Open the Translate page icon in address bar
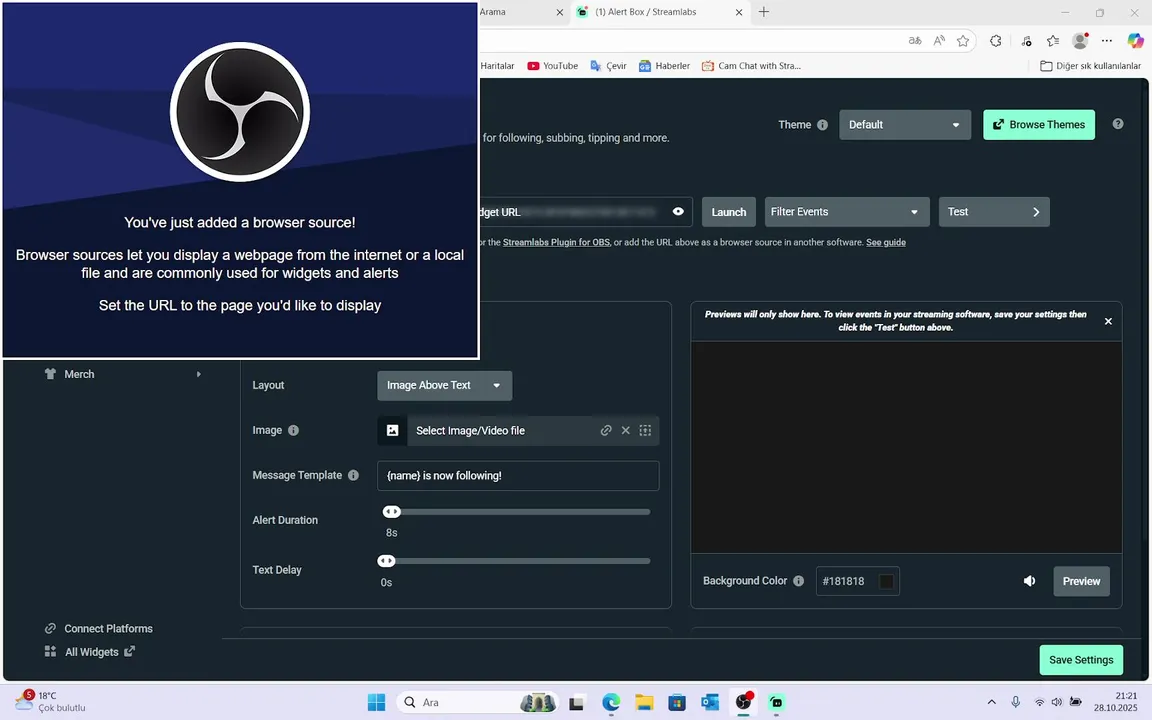Image resolution: width=1152 pixels, height=720 pixels. point(915,41)
